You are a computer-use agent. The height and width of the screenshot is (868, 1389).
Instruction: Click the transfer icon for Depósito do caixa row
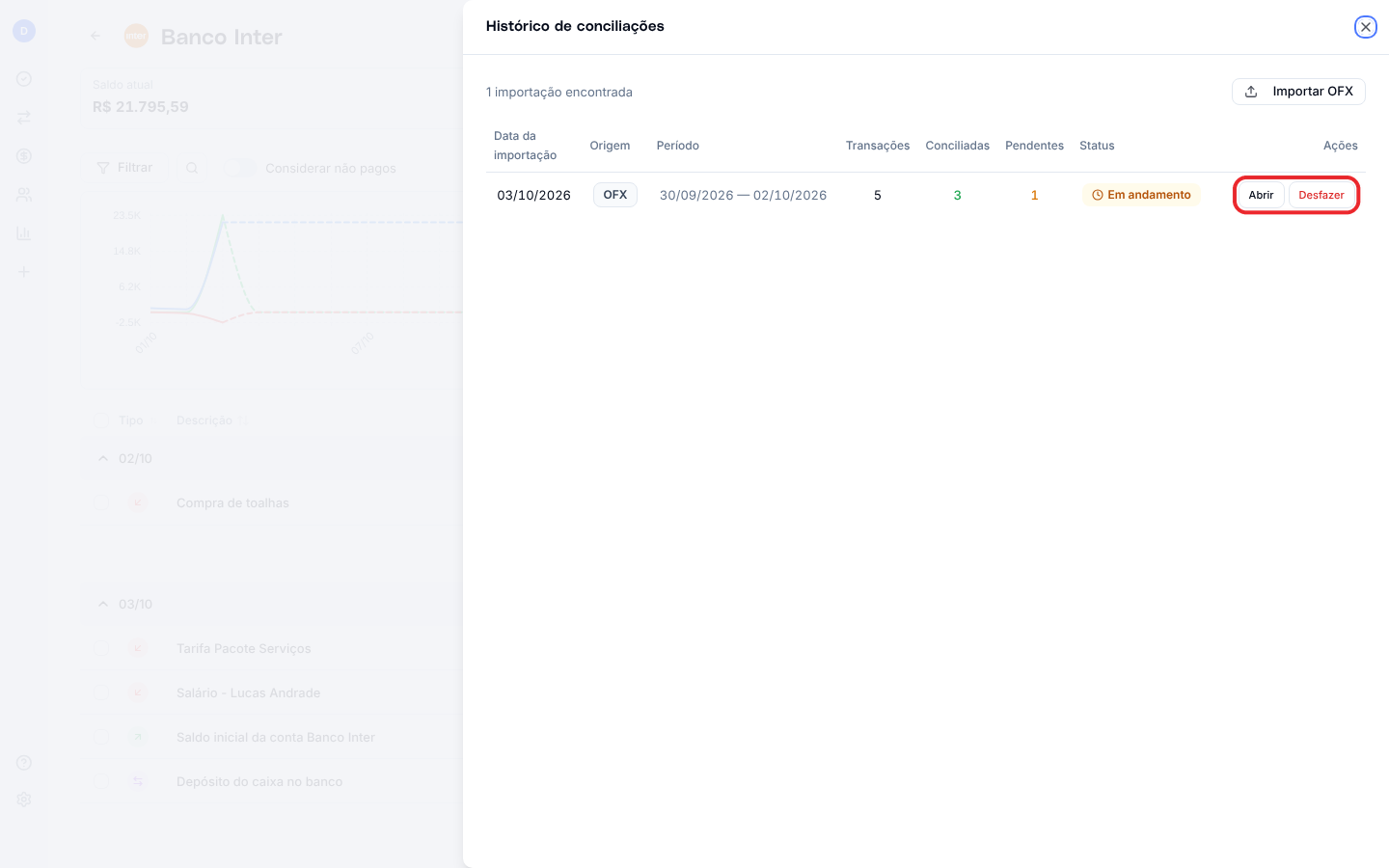138,781
